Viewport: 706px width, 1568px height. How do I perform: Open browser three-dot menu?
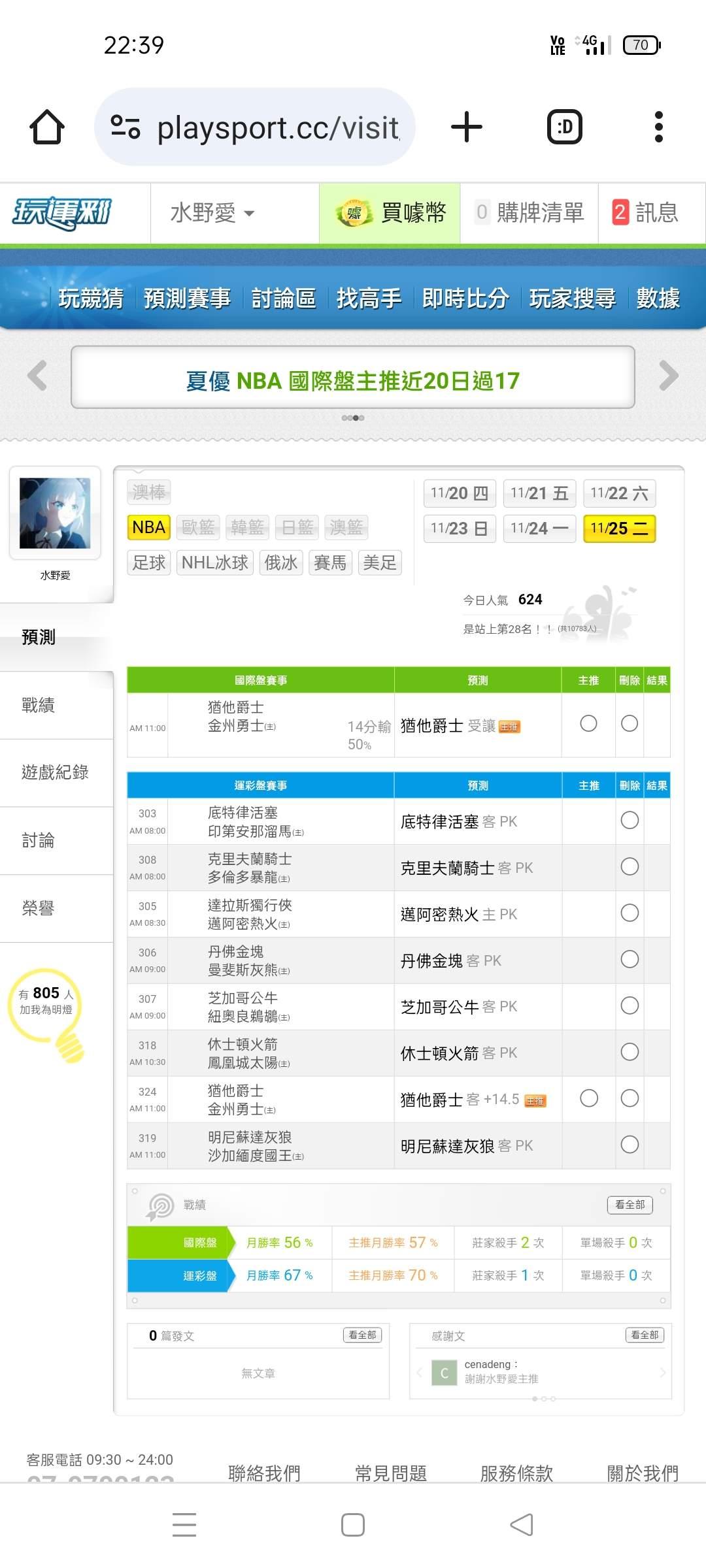coord(659,127)
